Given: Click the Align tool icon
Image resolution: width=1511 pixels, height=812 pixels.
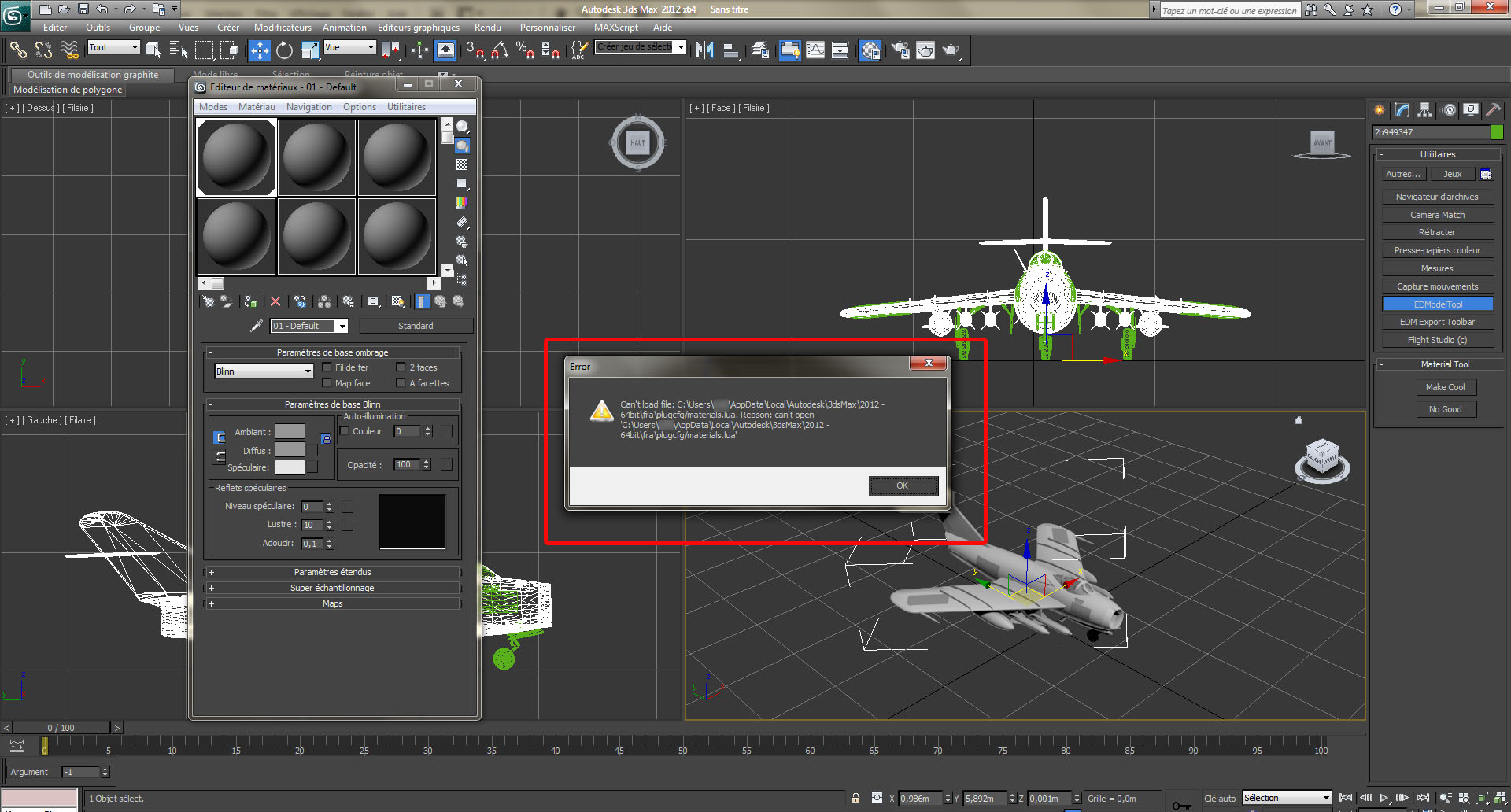Looking at the screenshot, I should click(x=731, y=50).
